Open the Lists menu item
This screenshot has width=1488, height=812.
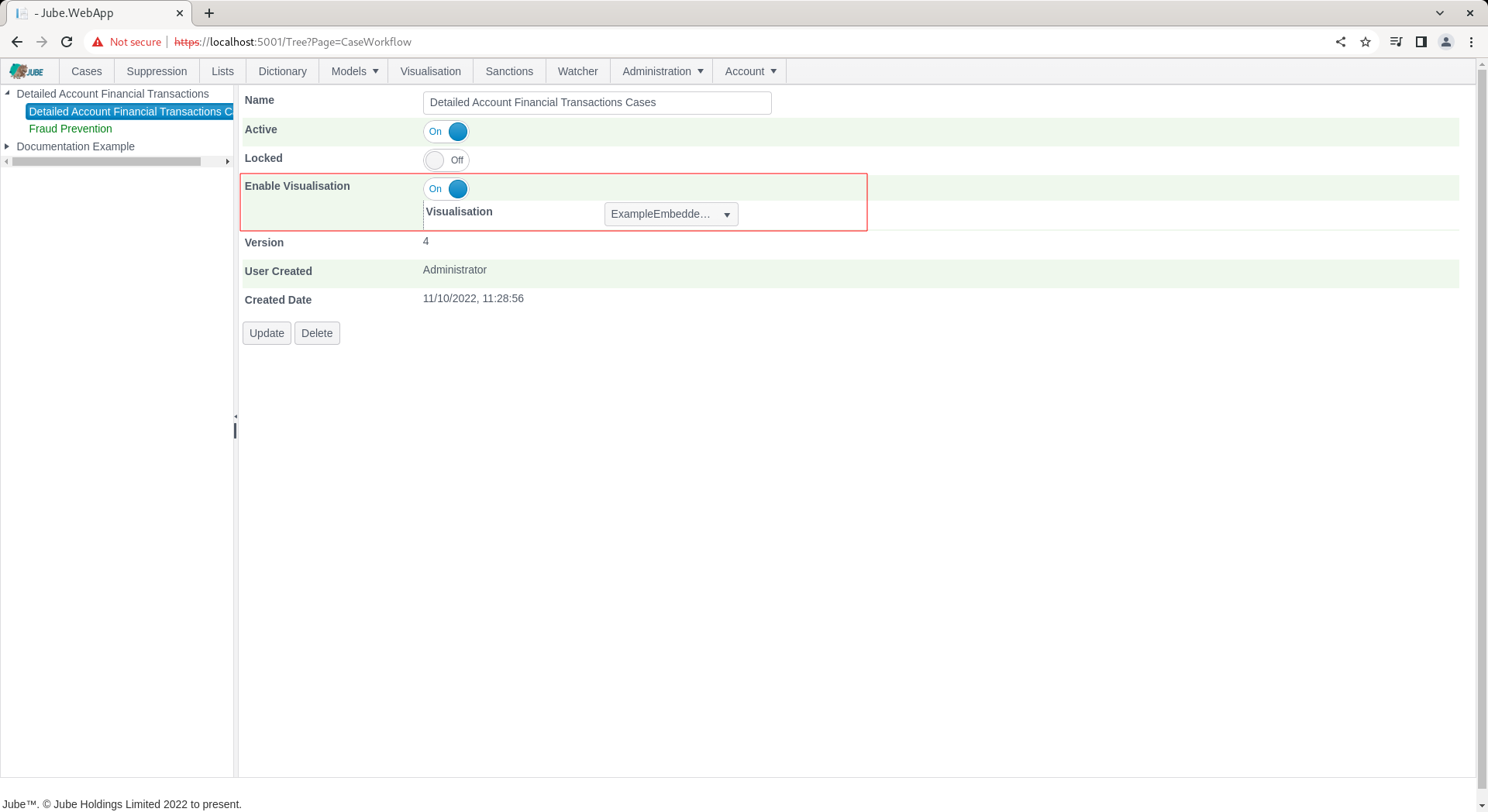pyautogui.click(x=222, y=71)
